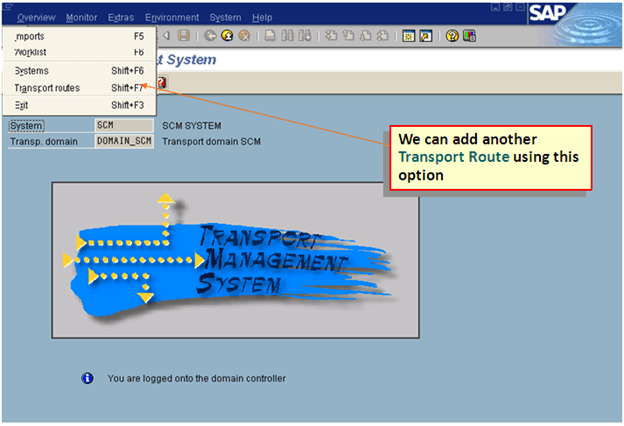Open the Environment menu

coord(172,18)
